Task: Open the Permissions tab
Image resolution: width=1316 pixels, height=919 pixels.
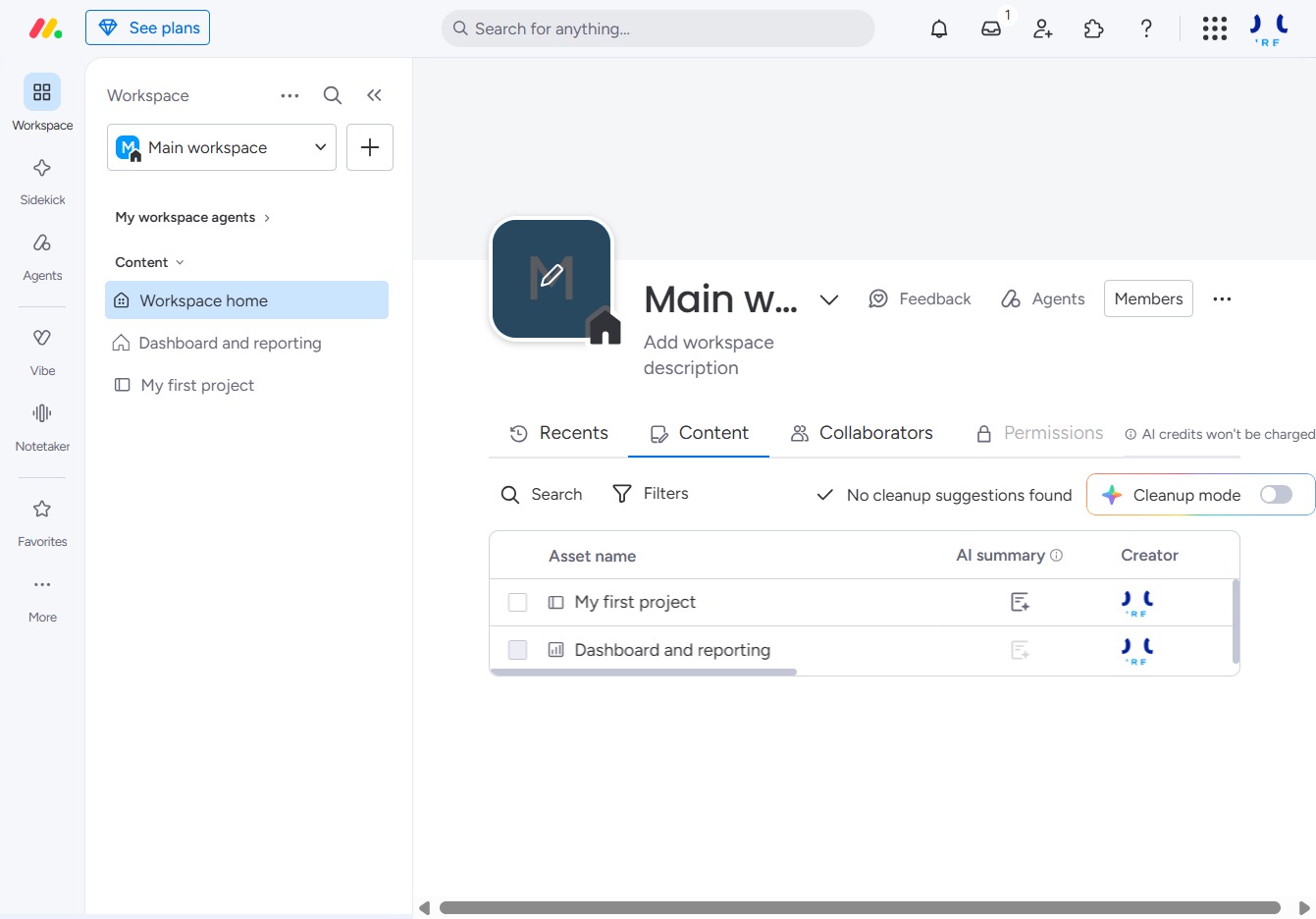Action: click(1039, 433)
